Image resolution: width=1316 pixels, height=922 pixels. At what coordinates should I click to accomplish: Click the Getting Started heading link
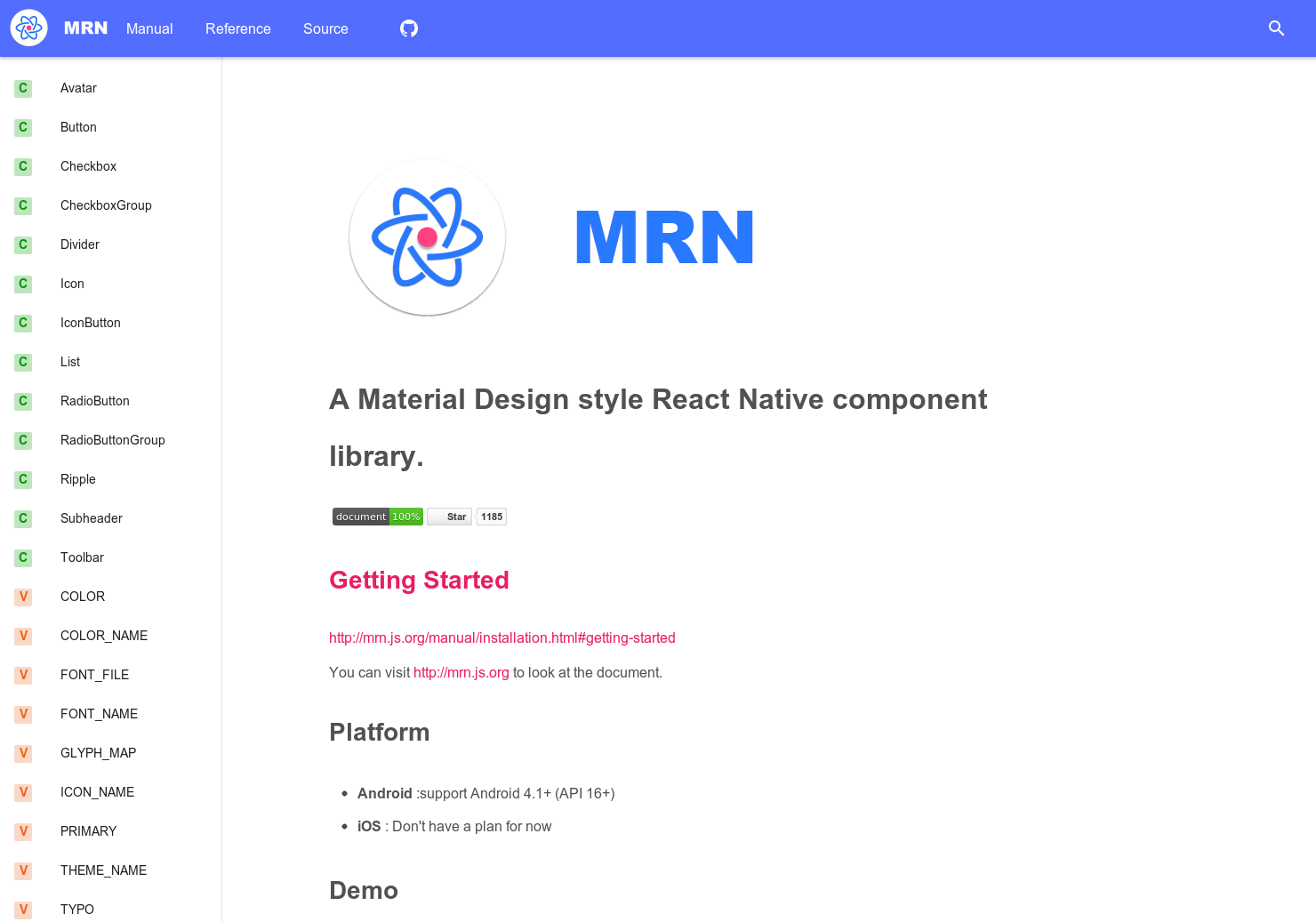click(x=419, y=581)
